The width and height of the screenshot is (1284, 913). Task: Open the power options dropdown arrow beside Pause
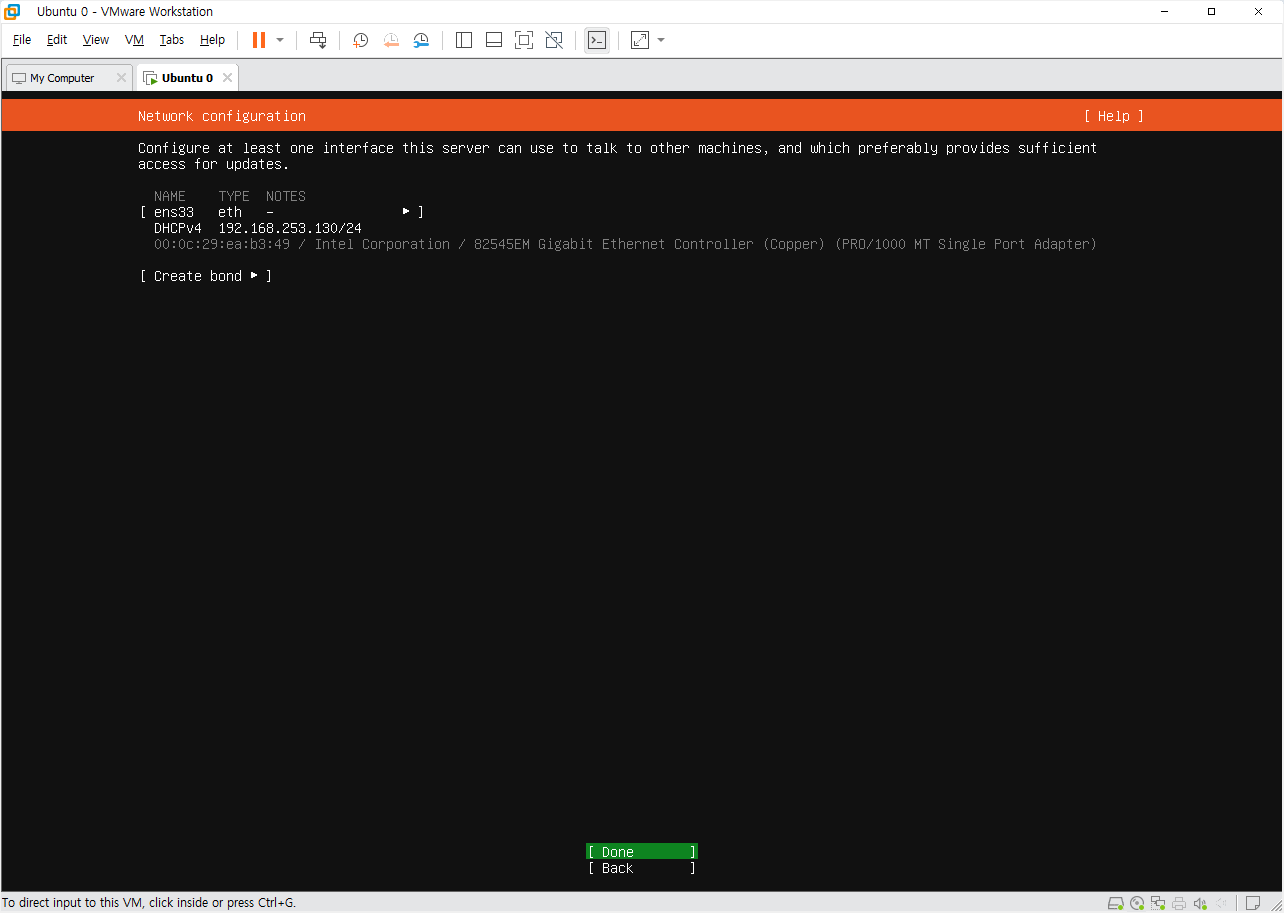[280, 40]
